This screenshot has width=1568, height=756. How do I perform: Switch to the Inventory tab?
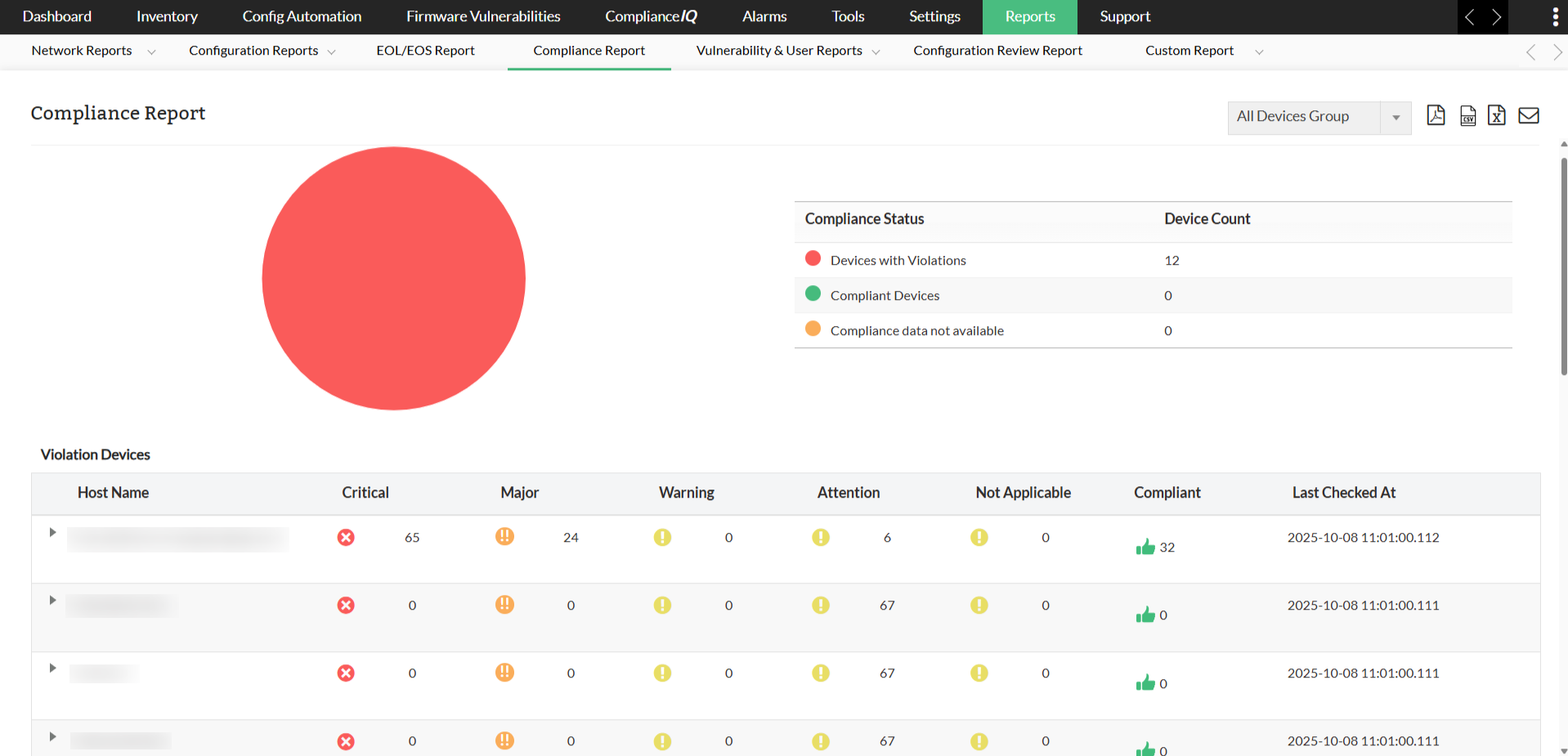tap(167, 16)
